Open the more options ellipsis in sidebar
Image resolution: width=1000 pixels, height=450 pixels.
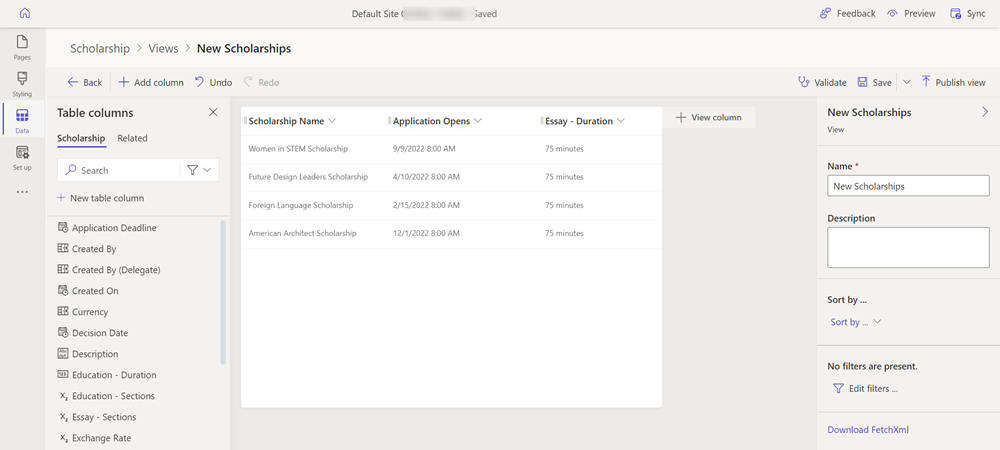coord(22,191)
